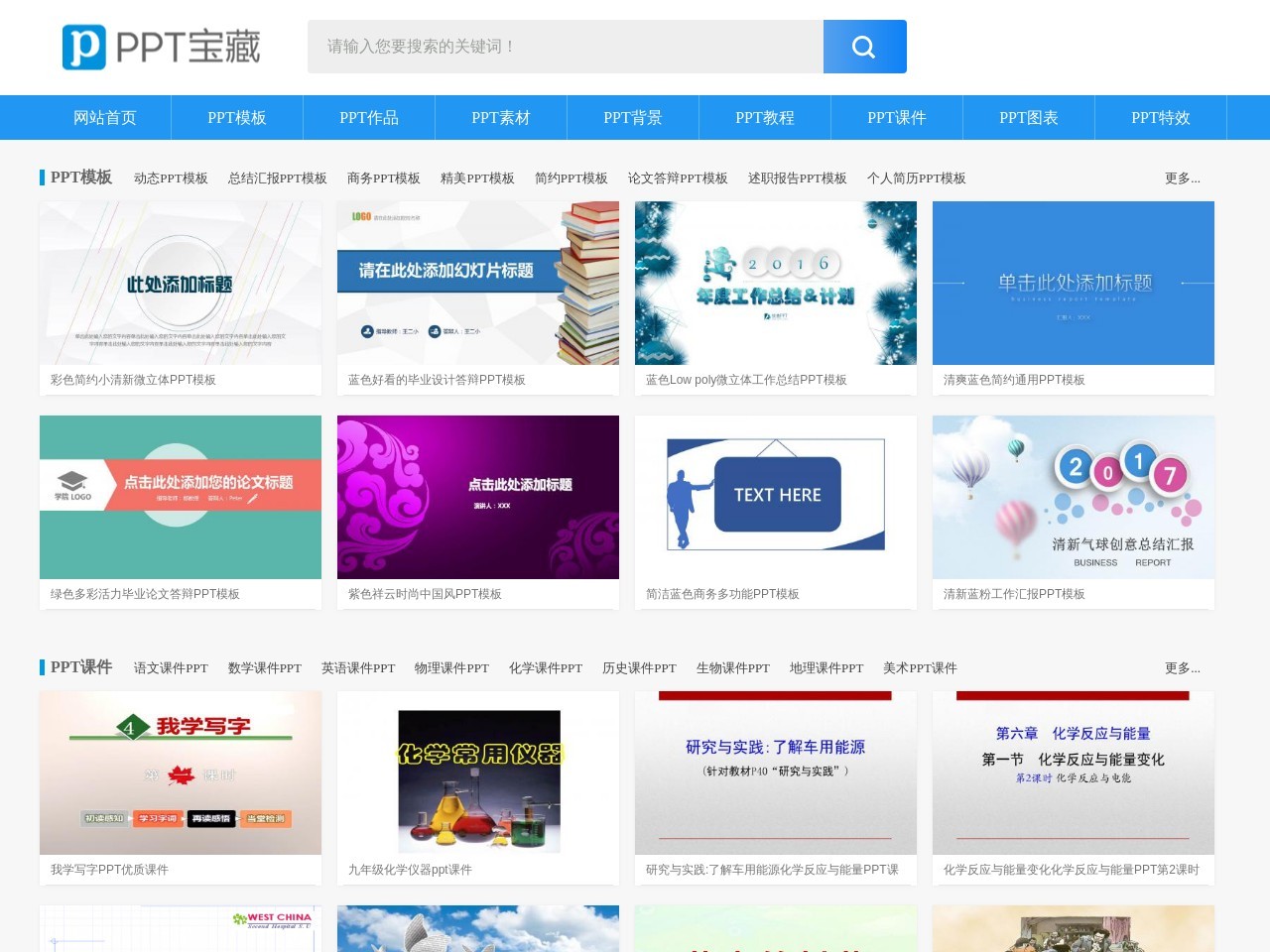Select the 美术PPT课件 link
Screen dimensions: 1270x952
coord(920,668)
